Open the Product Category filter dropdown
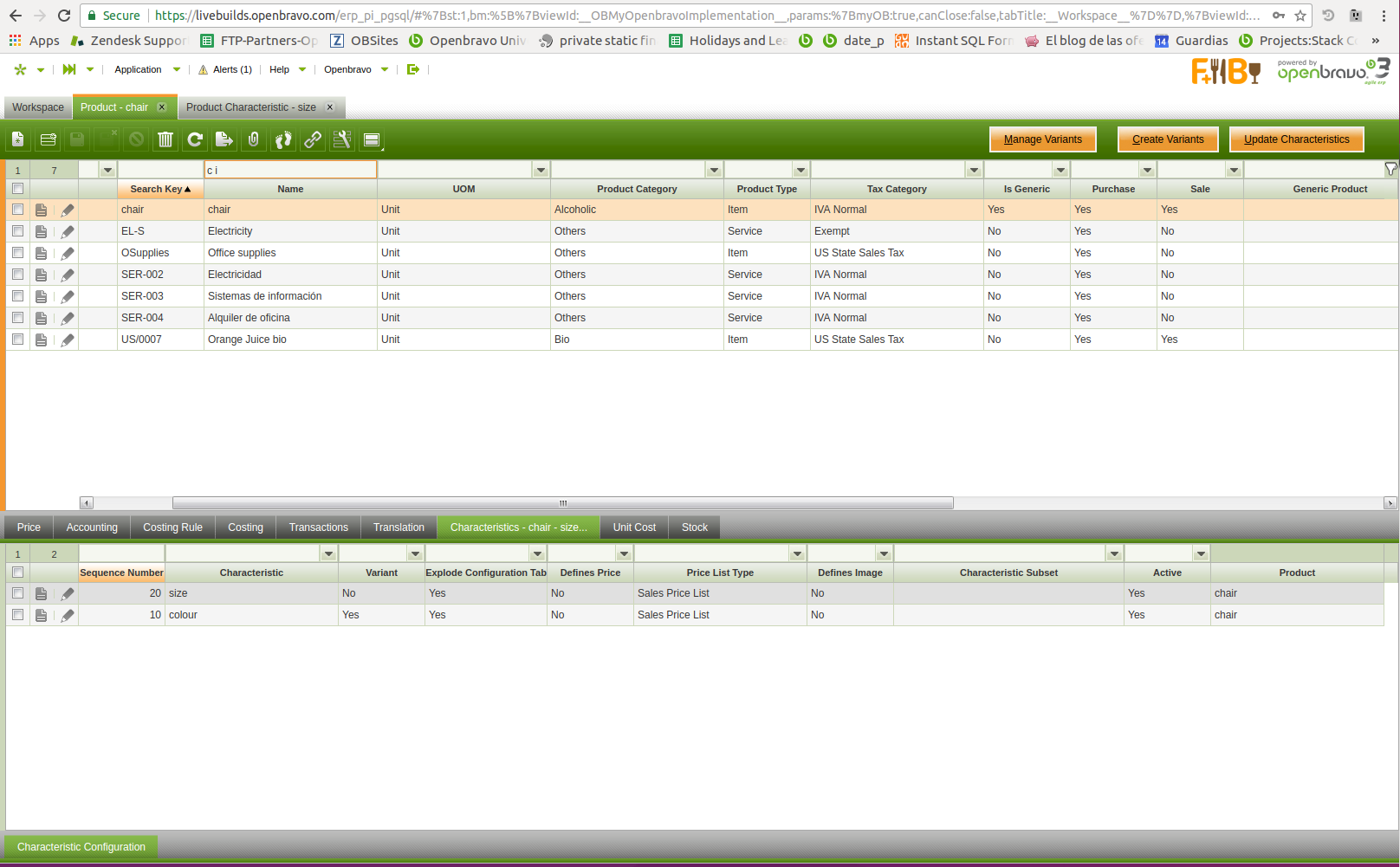The height and width of the screenshot is (867, 1400). (x=714, y=170)
